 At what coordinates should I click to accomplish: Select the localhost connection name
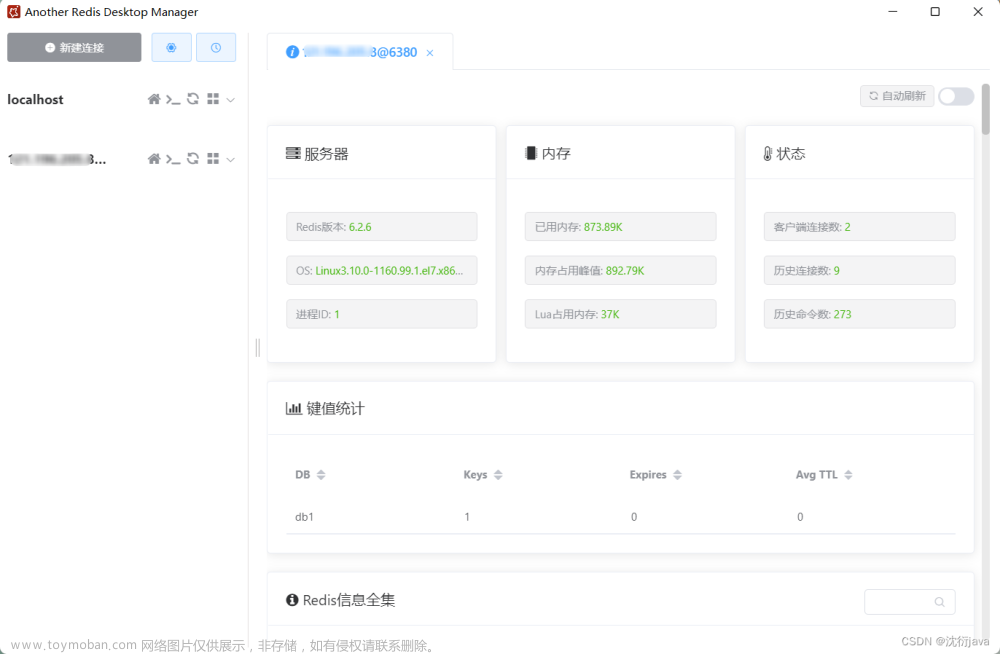[35, 100]
